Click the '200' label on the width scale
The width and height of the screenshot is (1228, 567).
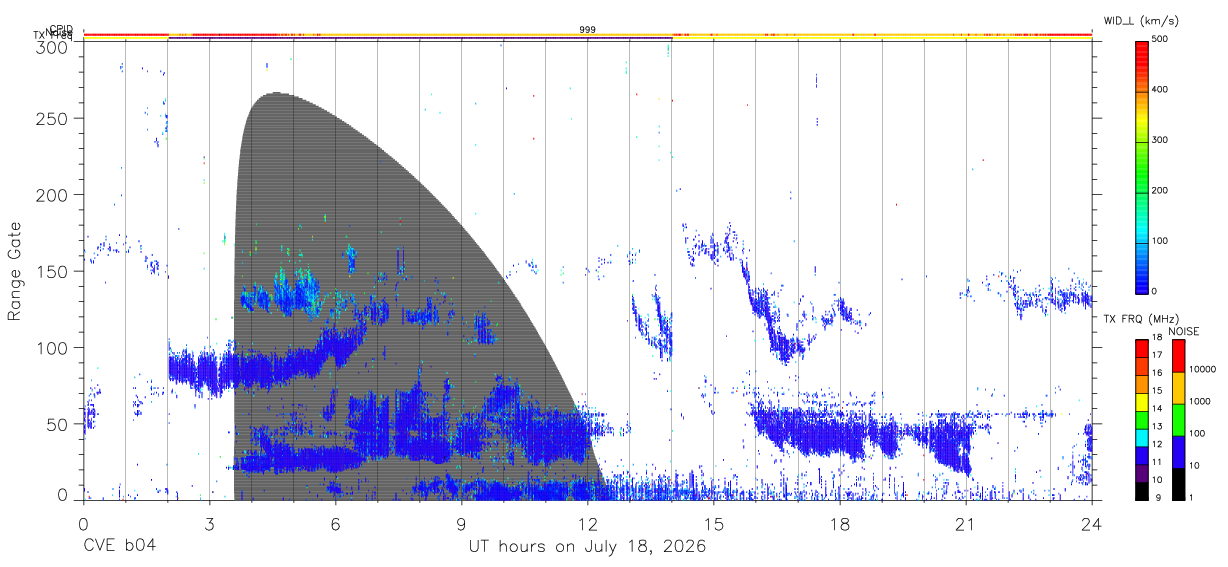click(x=1160, y=190)
